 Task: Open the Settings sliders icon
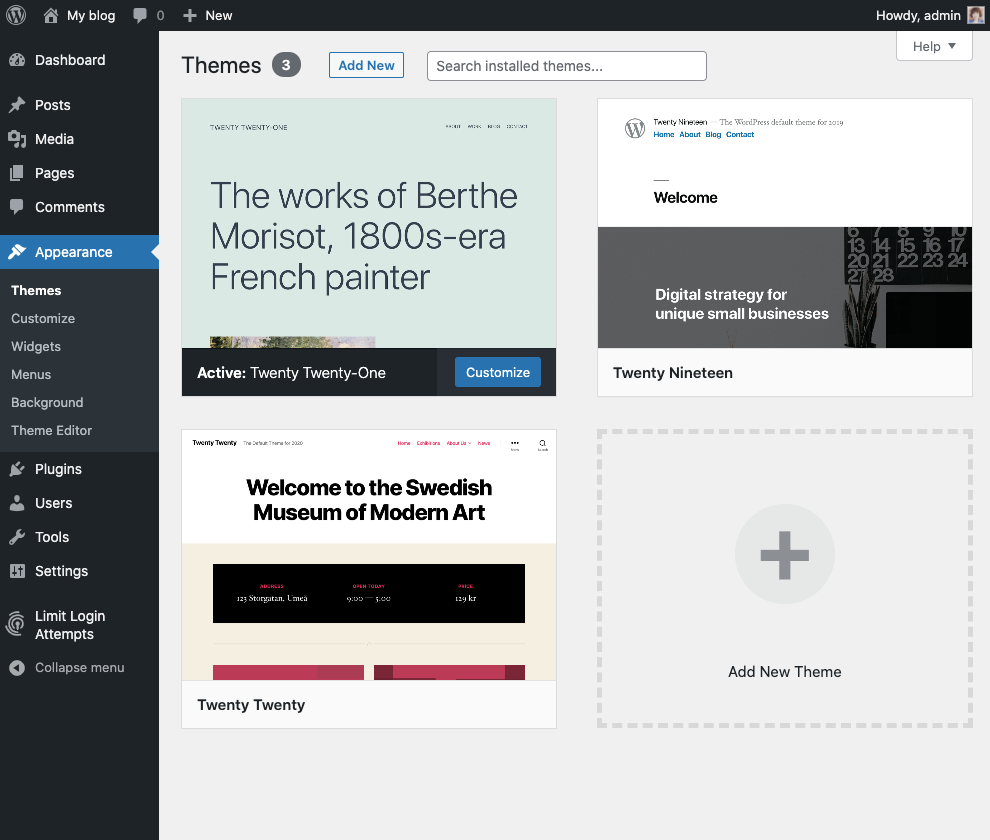(x=17, y=571)
